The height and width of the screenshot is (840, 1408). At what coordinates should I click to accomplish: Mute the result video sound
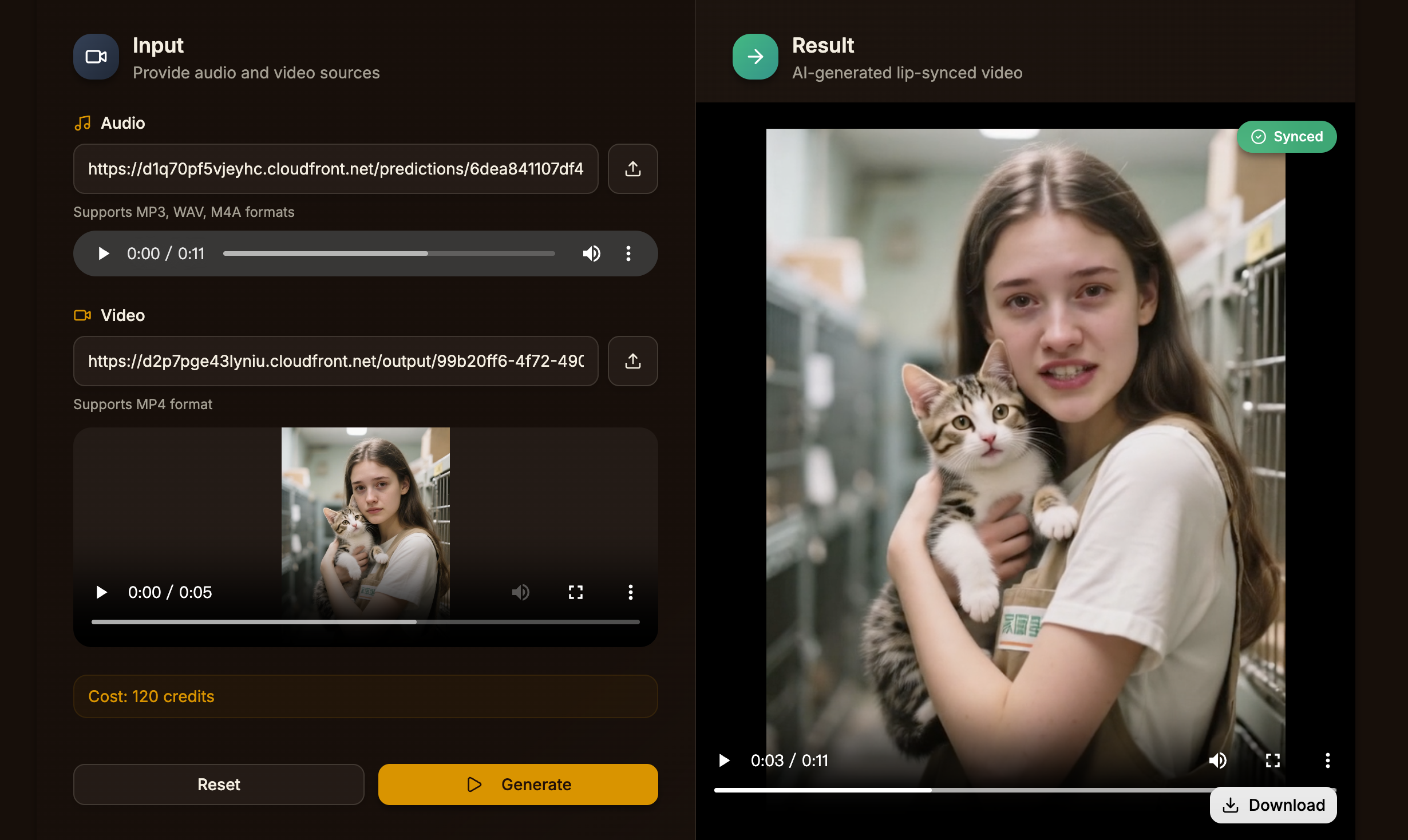click(x=1217, y=760)
